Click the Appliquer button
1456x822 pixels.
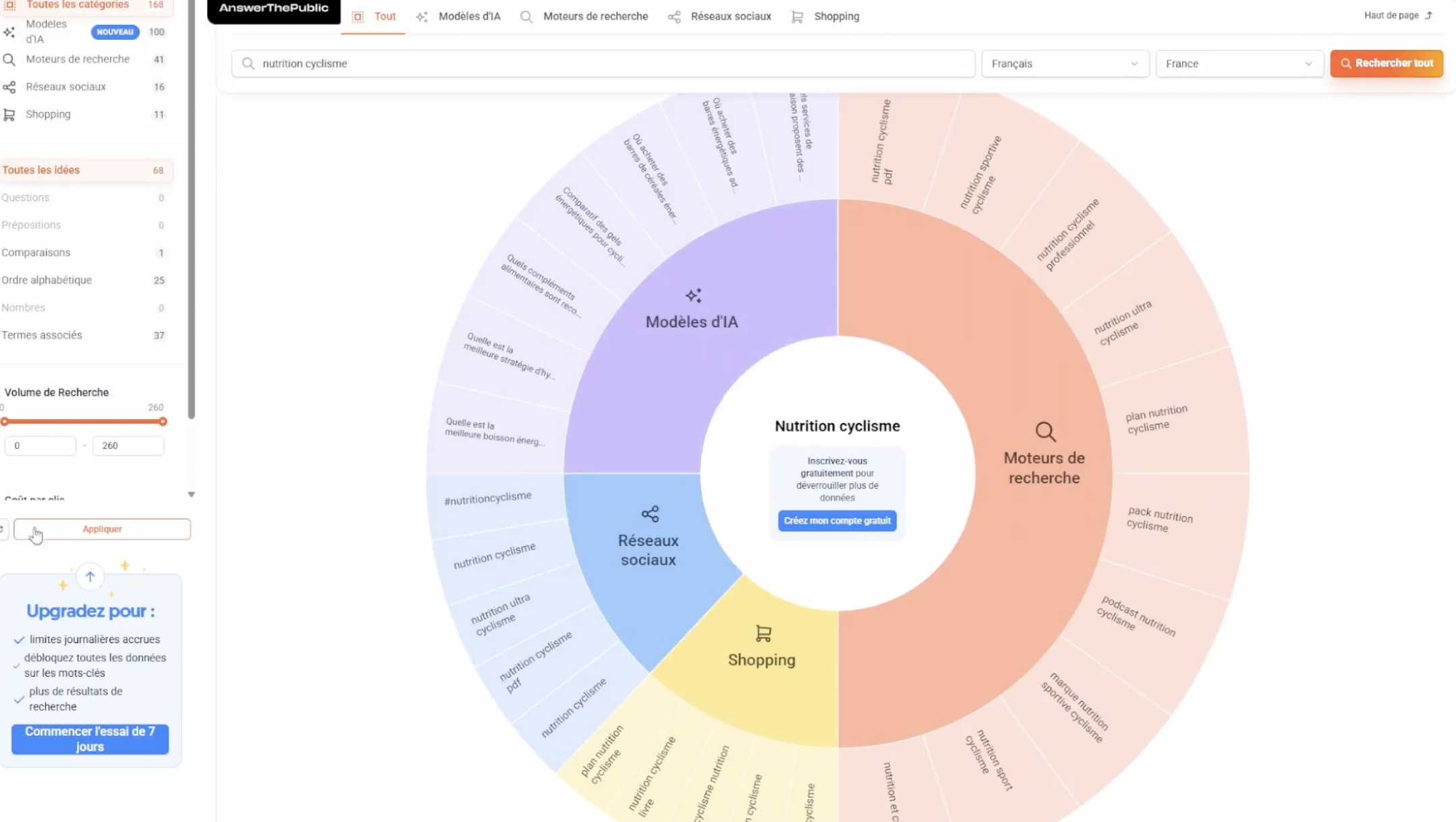click(x=102, y=529)
